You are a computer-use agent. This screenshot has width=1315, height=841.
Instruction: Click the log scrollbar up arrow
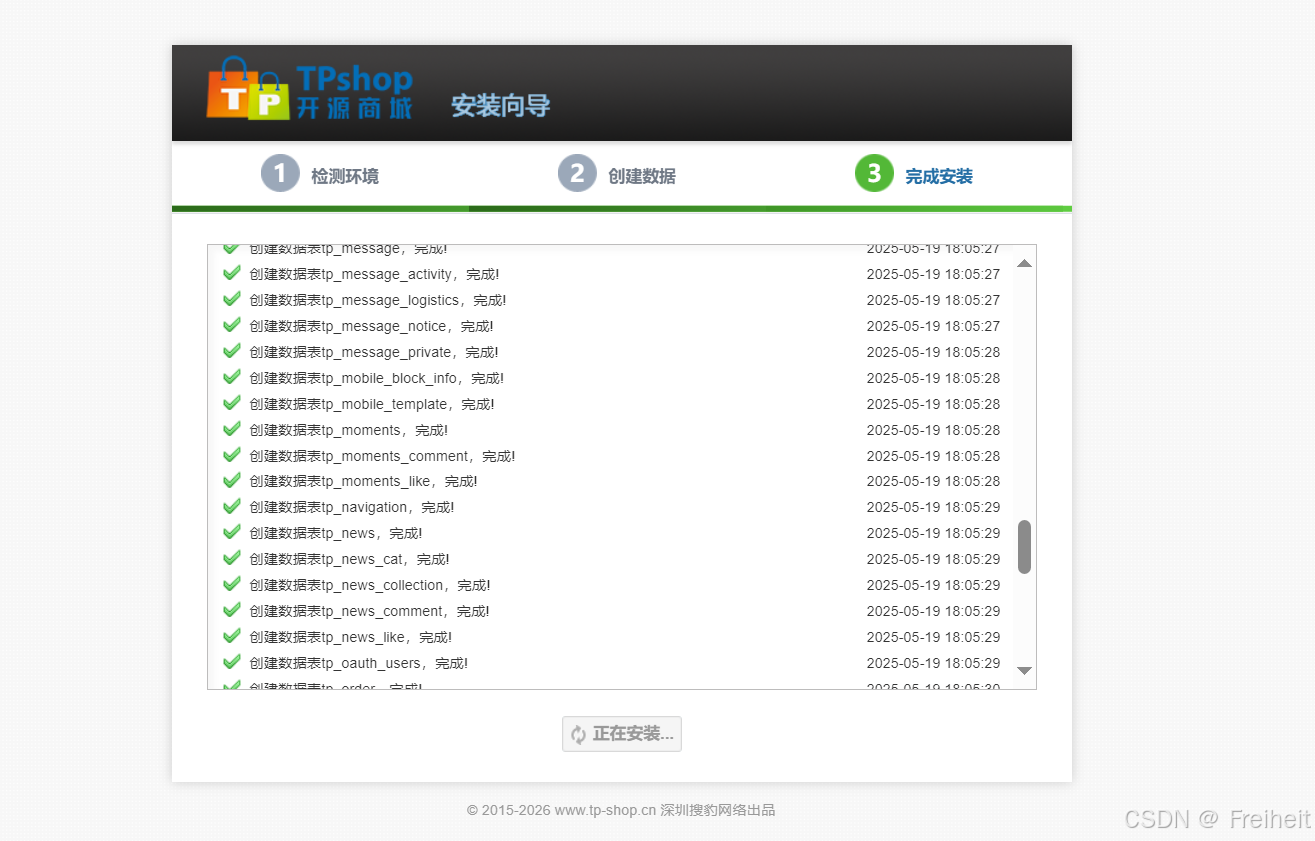(x=1024, y=263)
